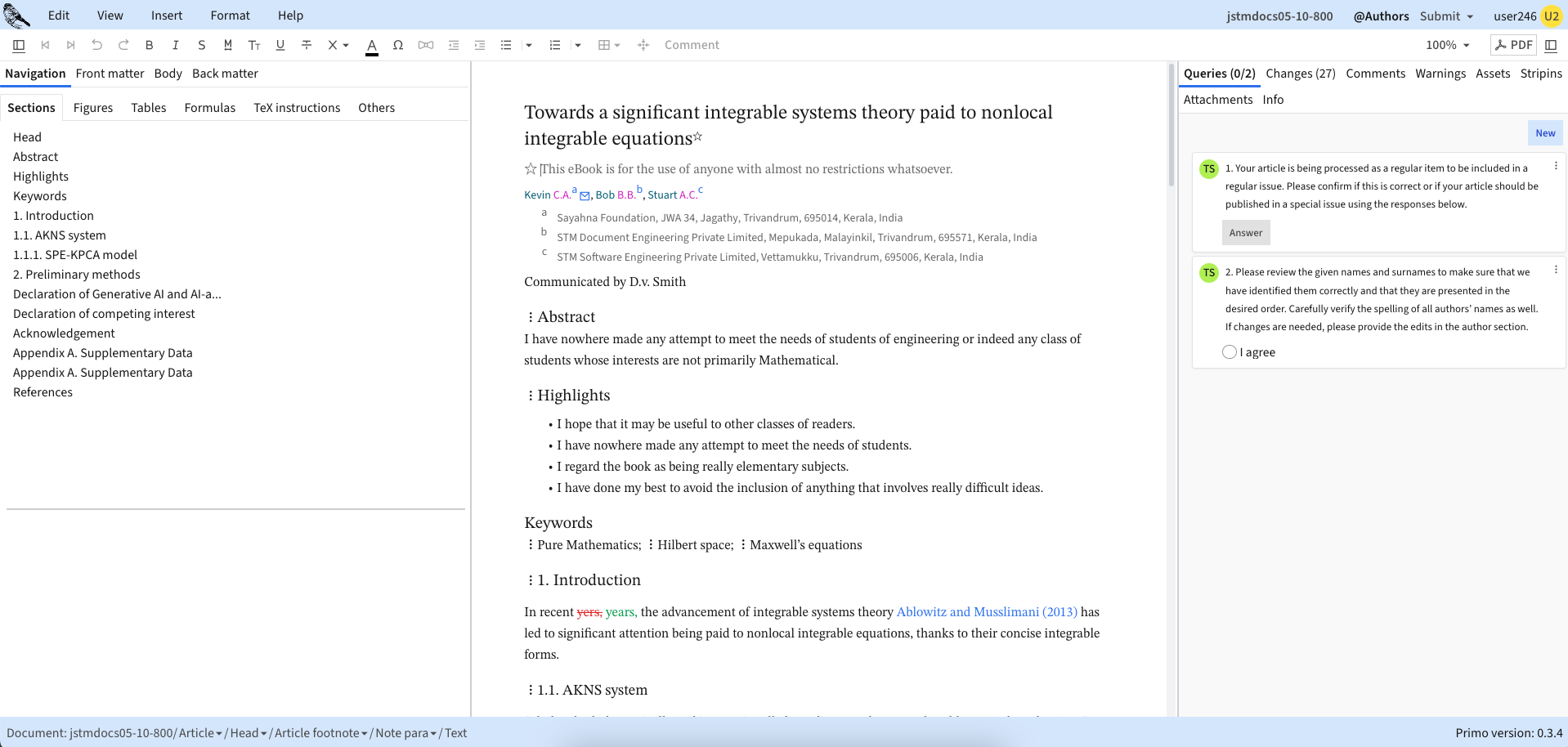Click the undo arrow icon

pyautogui.click(x=97, y=45)
